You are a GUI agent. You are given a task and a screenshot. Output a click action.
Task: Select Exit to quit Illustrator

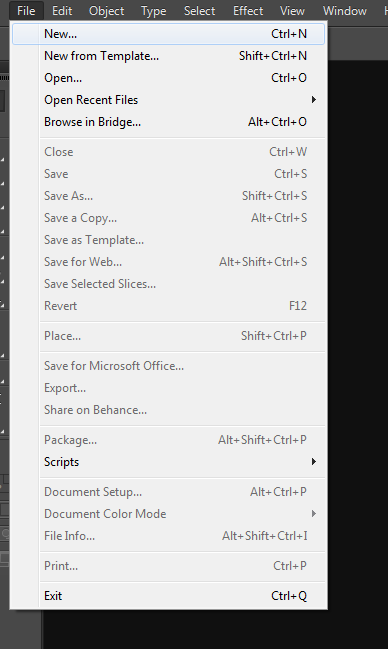[168, 596]
